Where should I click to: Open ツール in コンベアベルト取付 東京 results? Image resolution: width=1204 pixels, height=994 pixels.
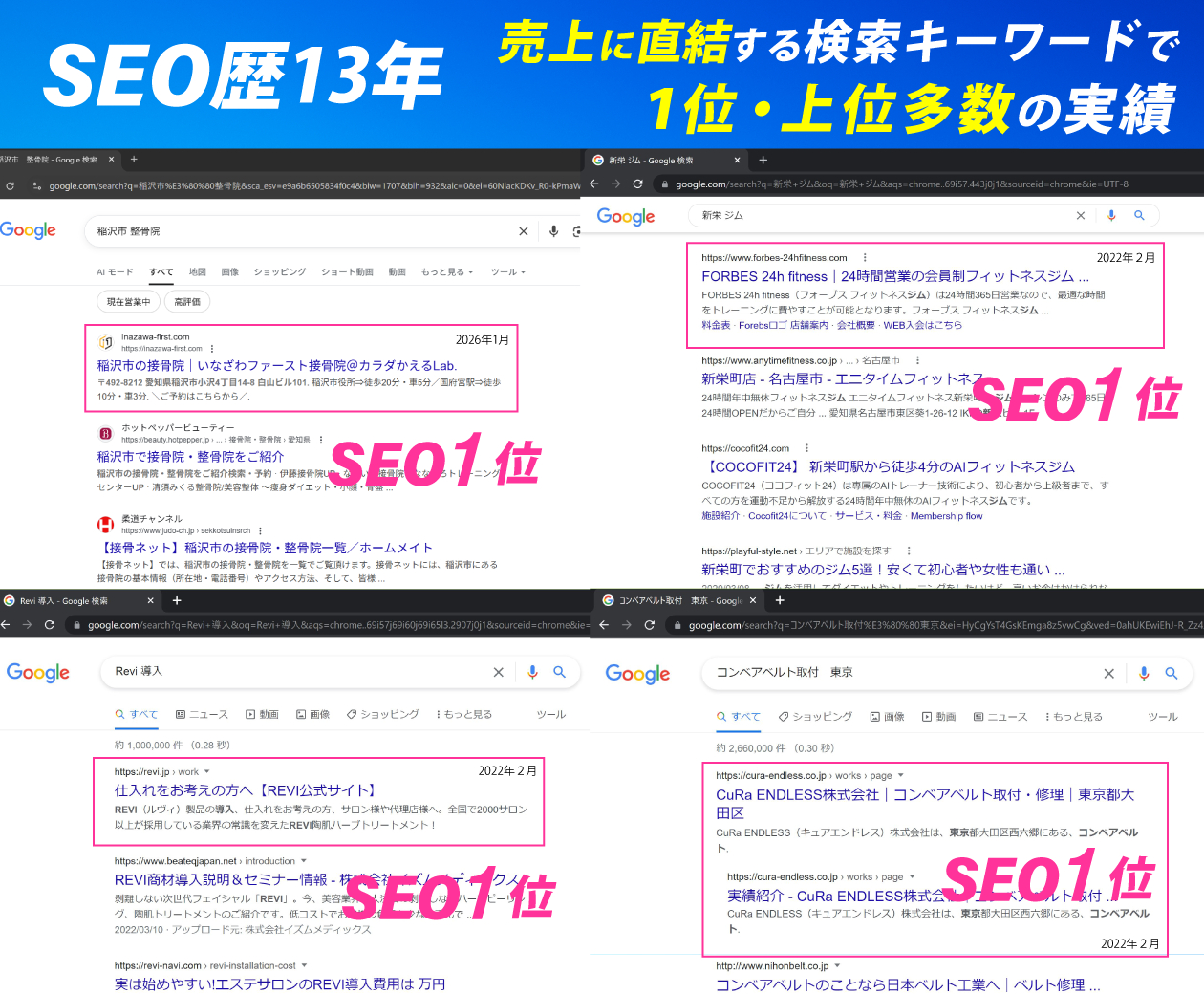(x=1163, y=716)
